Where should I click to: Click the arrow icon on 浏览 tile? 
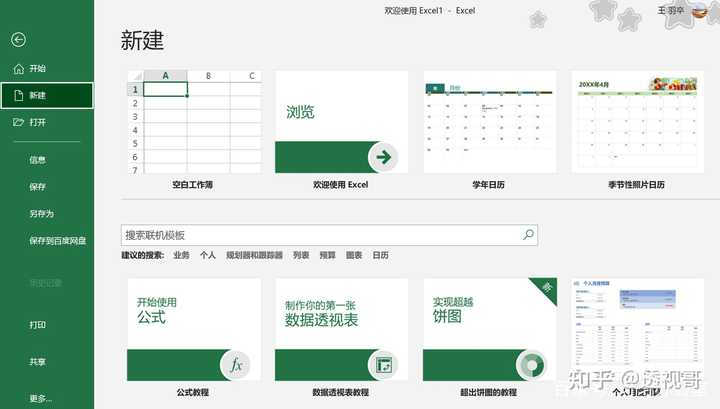tap(383, 157)
